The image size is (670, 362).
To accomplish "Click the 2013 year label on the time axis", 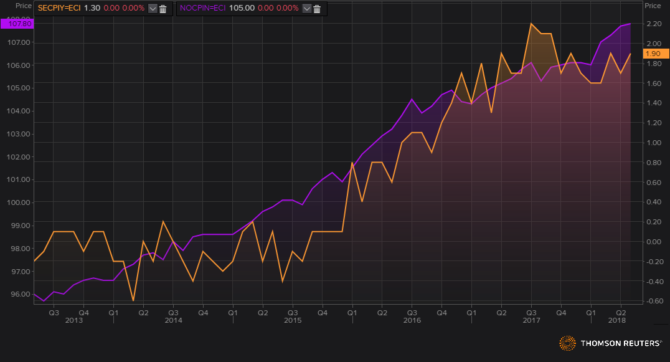I will 74,321.
